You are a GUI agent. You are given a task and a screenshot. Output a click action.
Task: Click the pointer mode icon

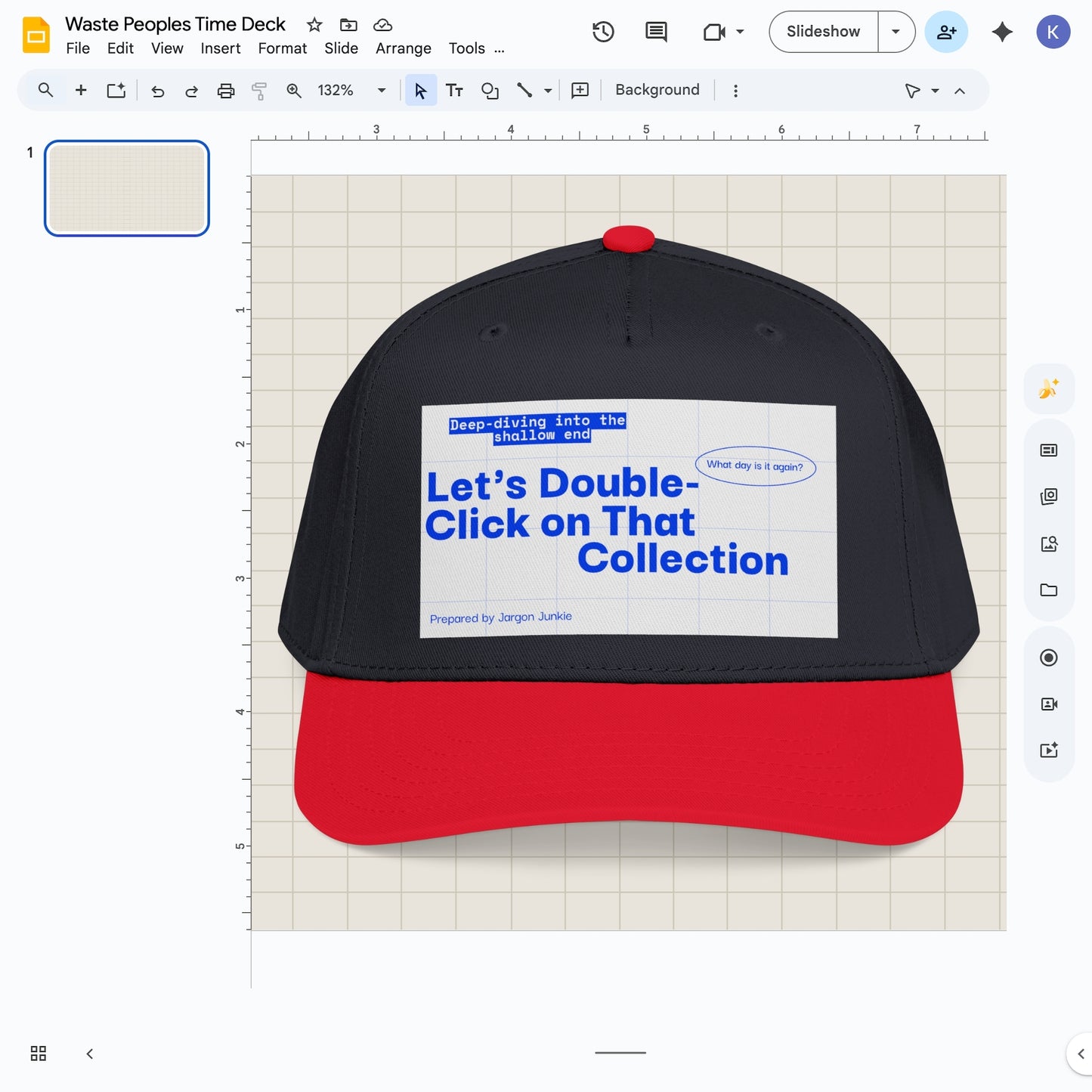tap(912, 91)
